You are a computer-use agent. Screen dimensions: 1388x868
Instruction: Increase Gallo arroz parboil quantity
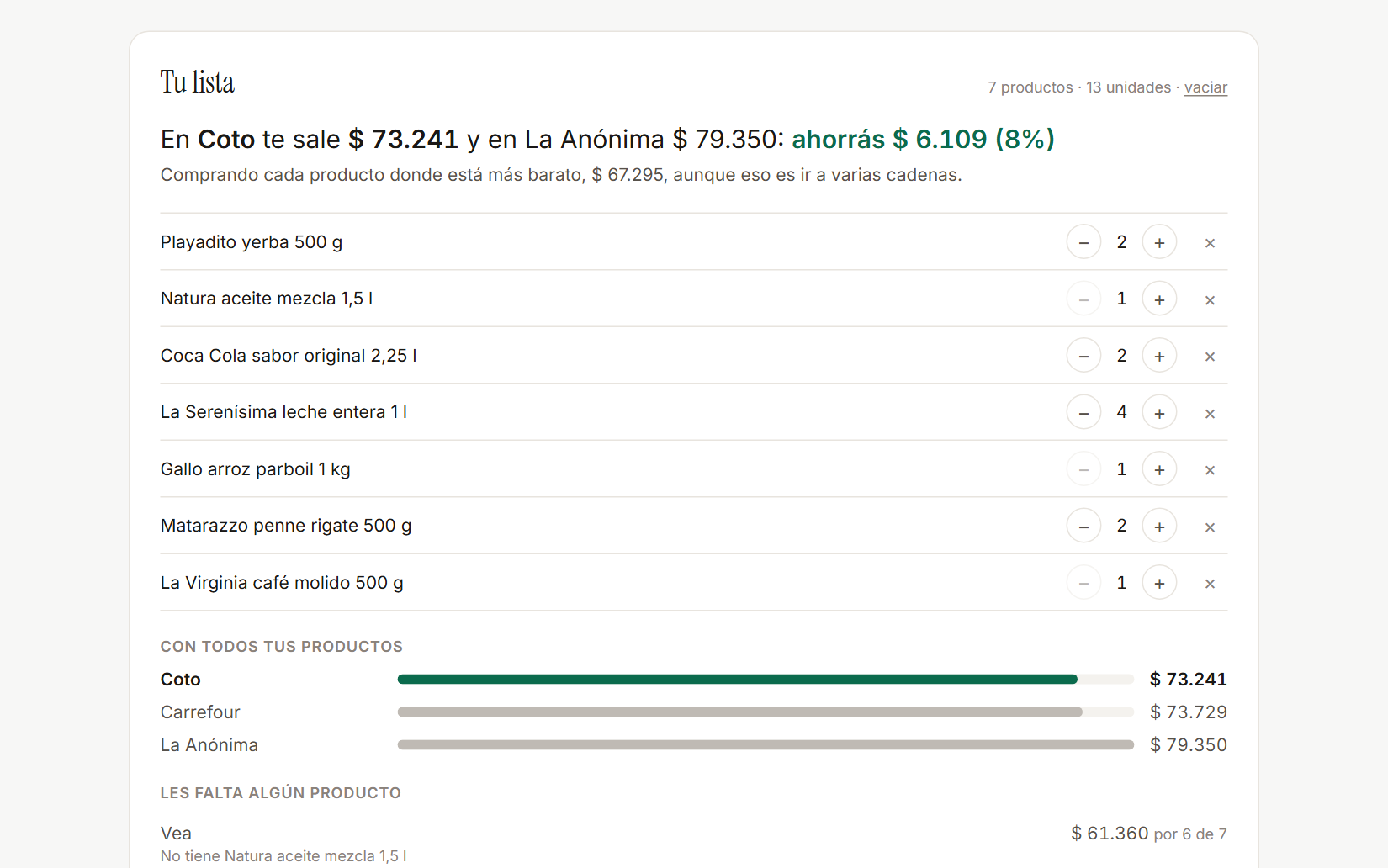[1159, 469]
